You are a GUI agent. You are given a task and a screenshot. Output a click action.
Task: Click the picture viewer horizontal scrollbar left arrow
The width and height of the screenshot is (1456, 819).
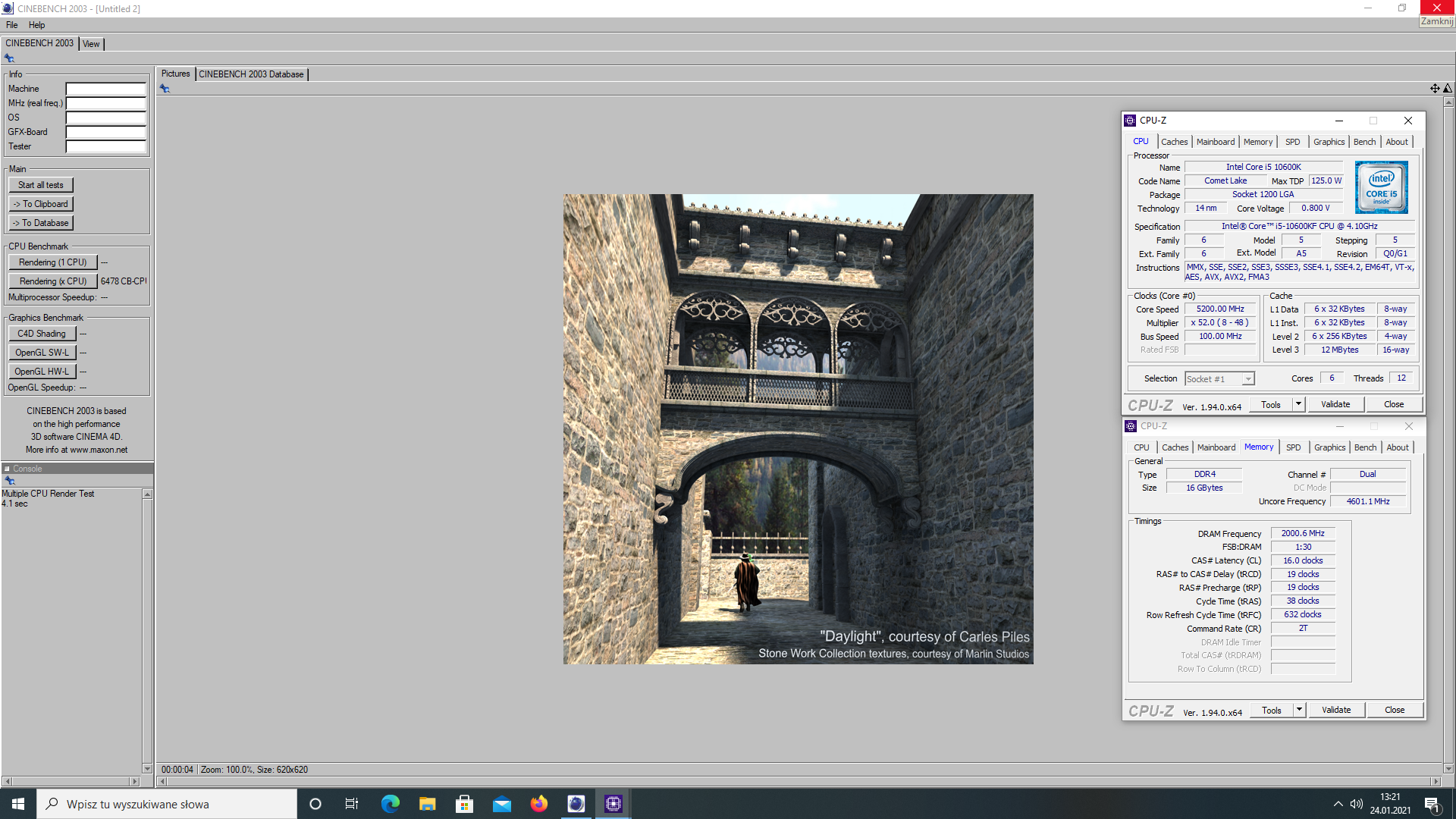tap(162, 781)
